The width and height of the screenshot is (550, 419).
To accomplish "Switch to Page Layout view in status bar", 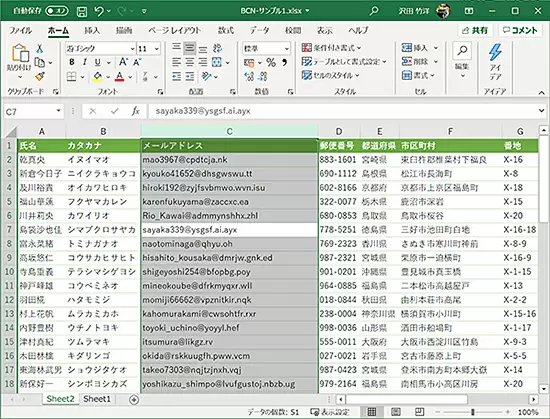I will click(396, 412).
